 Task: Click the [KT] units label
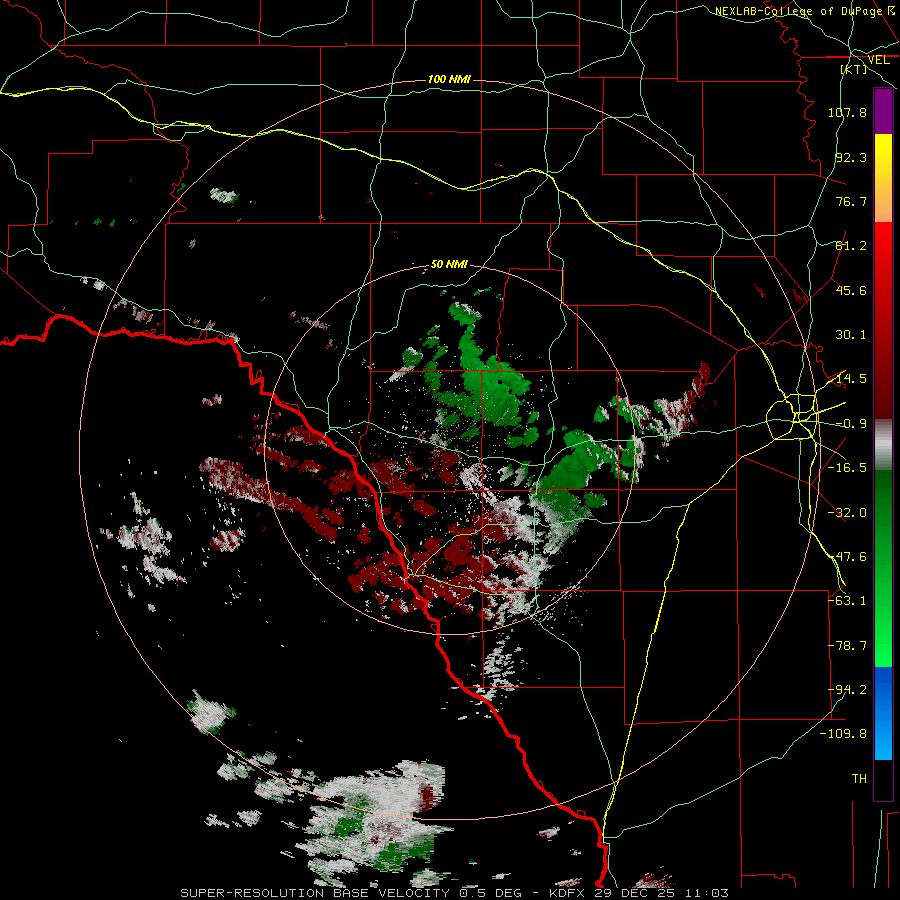point(854,69)
